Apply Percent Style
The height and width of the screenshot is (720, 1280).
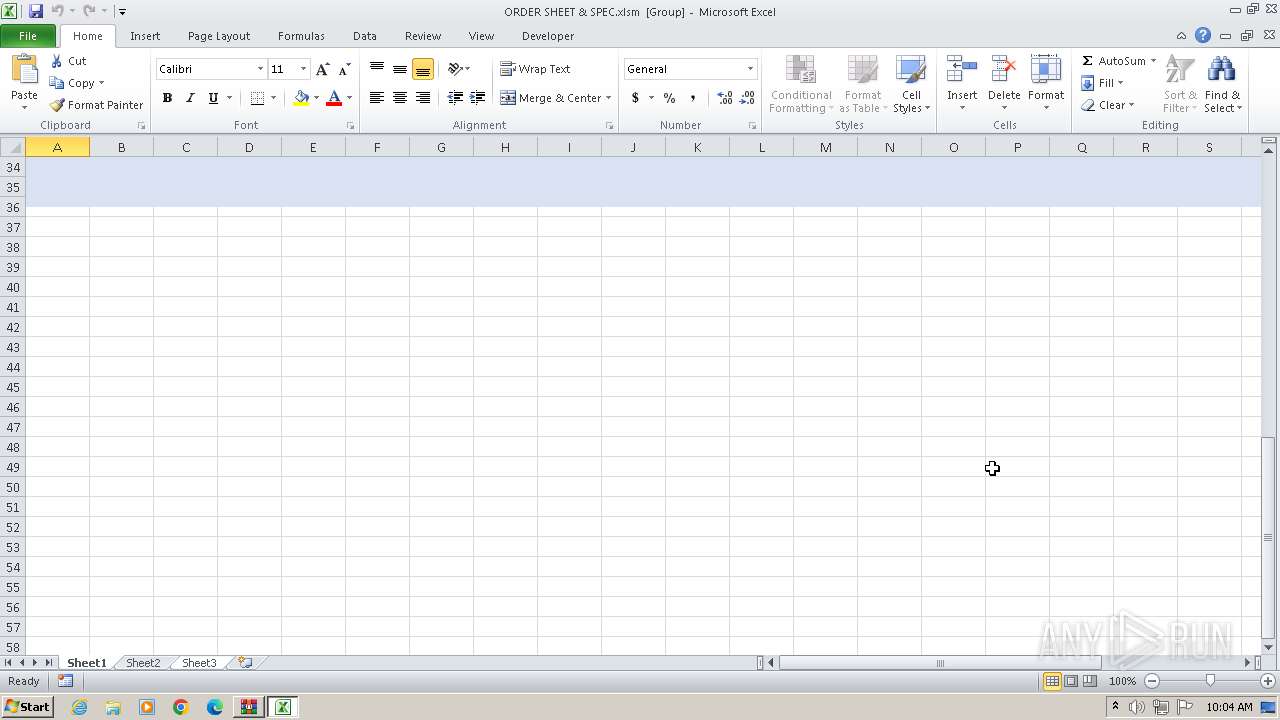pyautogui.click(x=669, y=98)
